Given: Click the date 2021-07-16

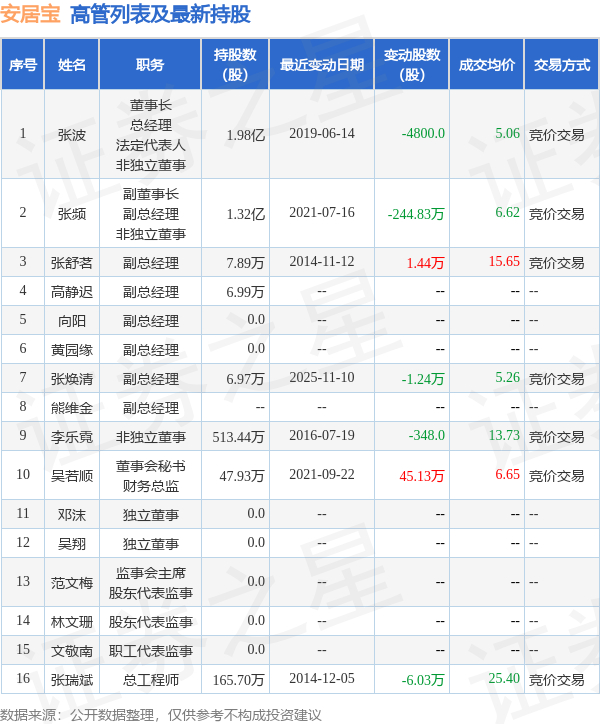Looking at the screenshot, I should pyautogui.click(x=321, y=212).
